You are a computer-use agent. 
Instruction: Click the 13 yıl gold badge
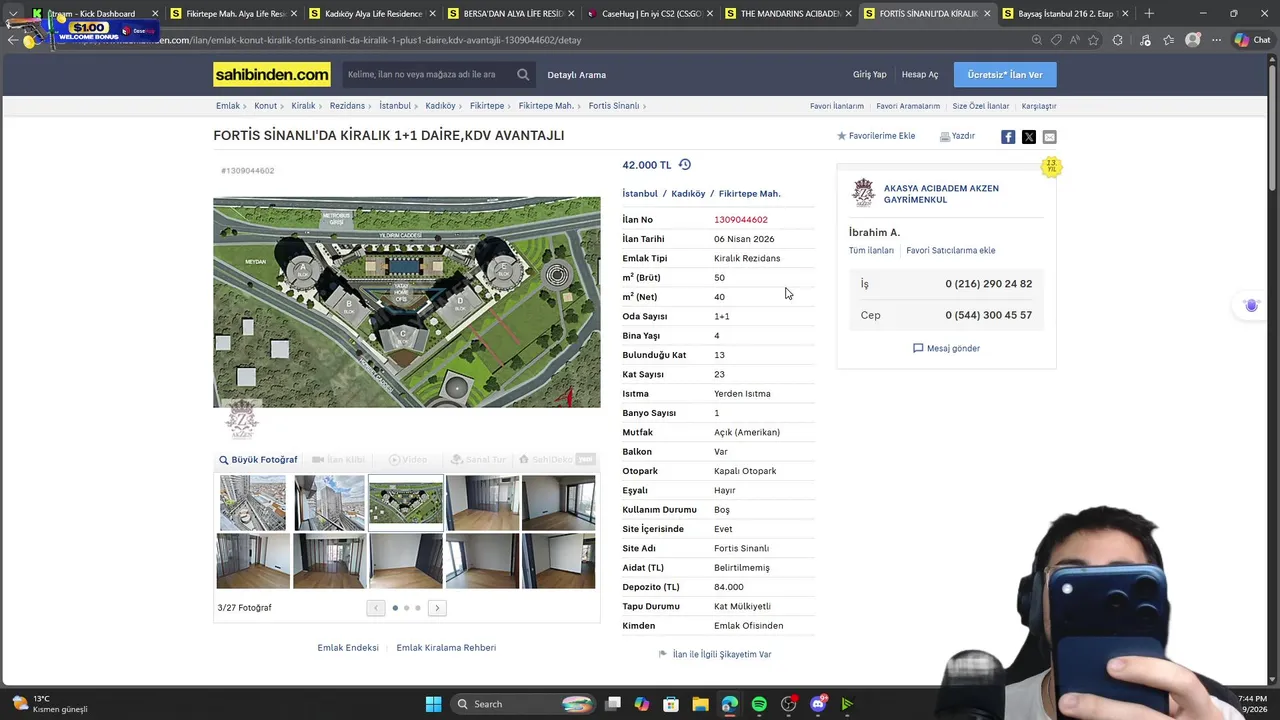coord(1050,167)
